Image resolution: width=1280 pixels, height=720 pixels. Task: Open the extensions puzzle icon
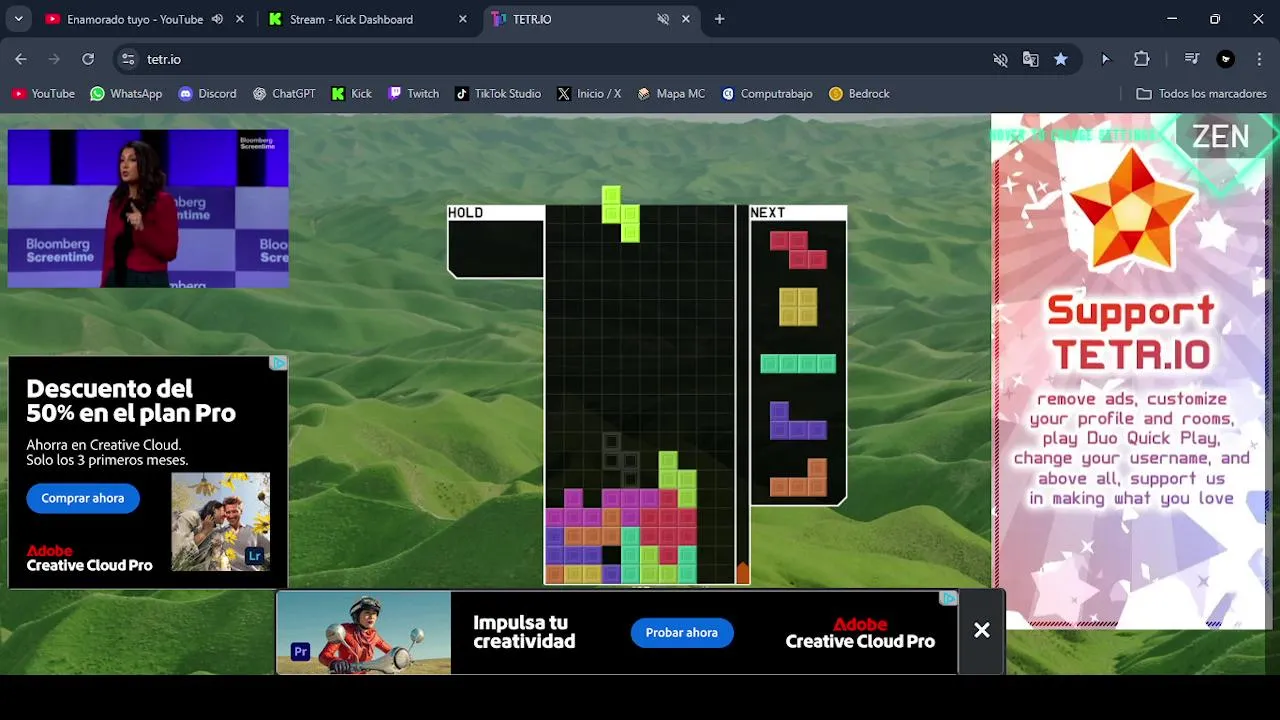click(1141, 59)
